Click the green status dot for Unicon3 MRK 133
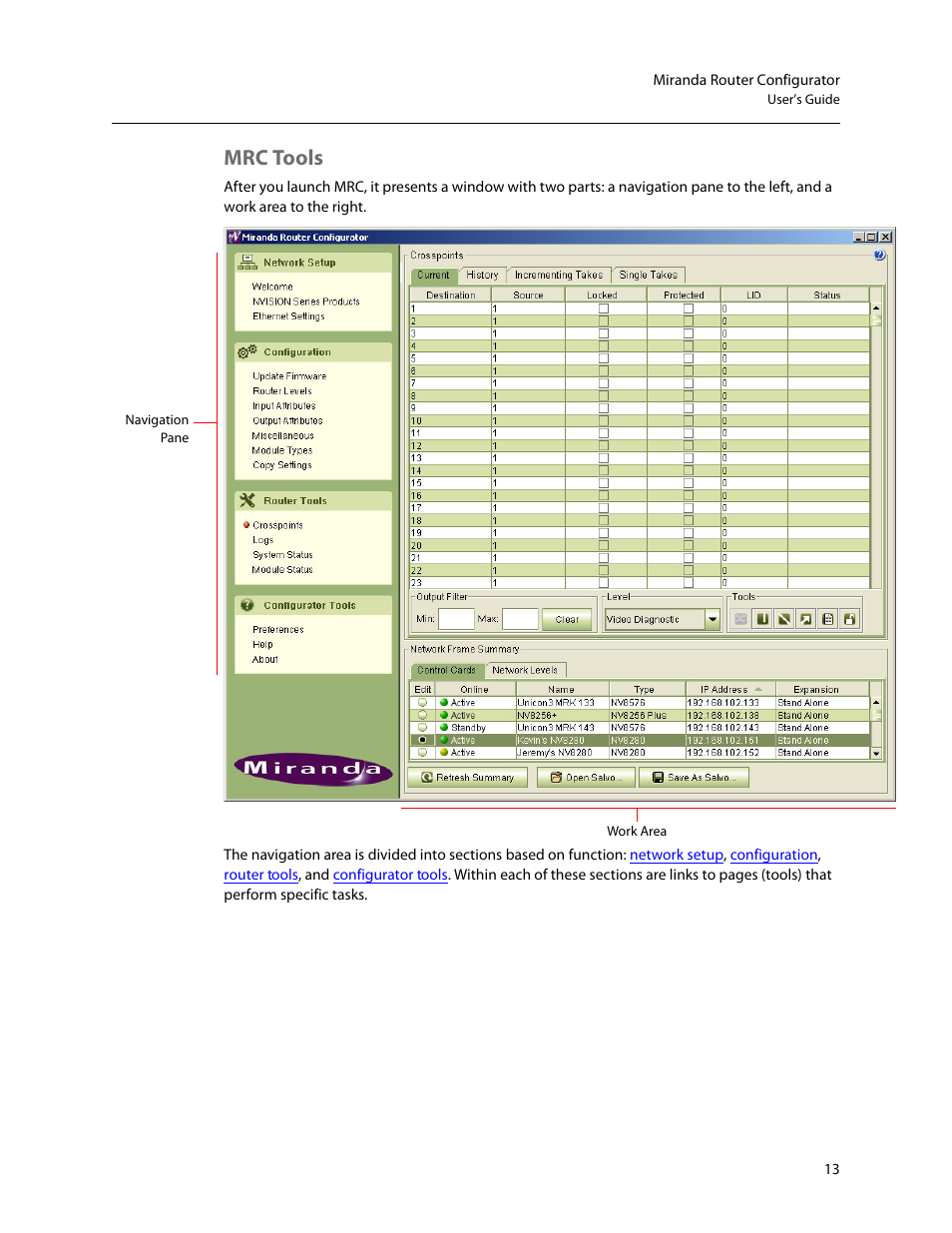 (x=444, y=703)
